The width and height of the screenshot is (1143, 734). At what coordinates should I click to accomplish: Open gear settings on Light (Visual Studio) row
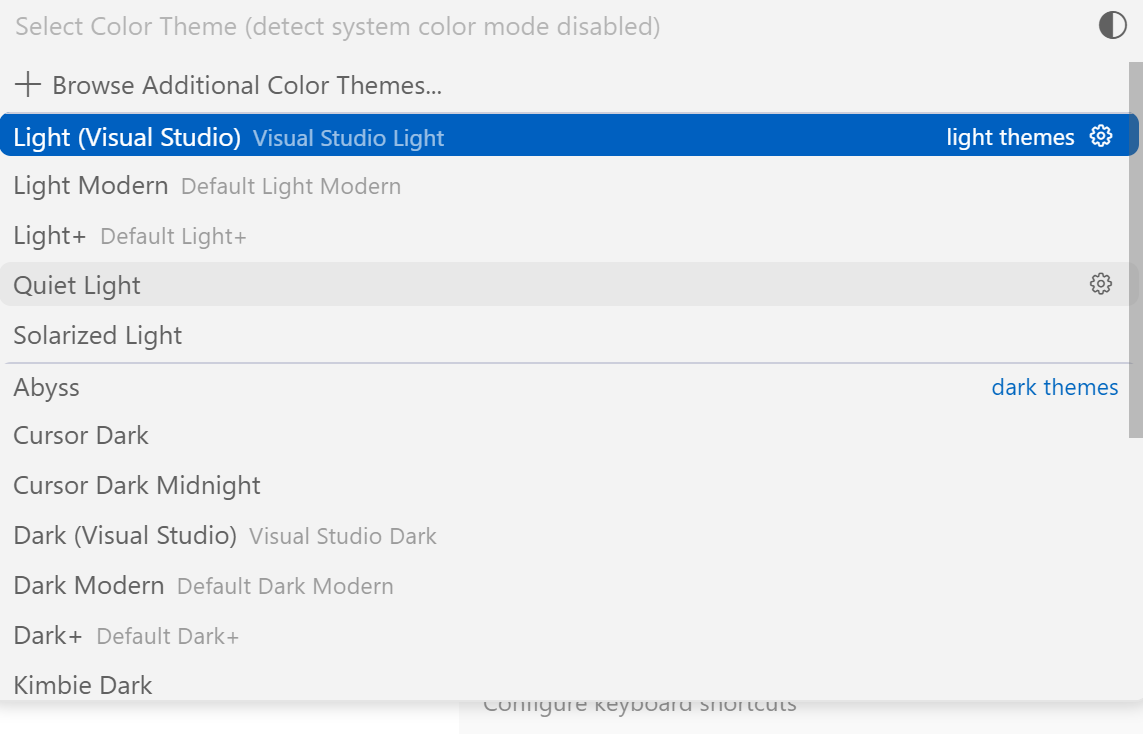click(x=1101, y=136)
